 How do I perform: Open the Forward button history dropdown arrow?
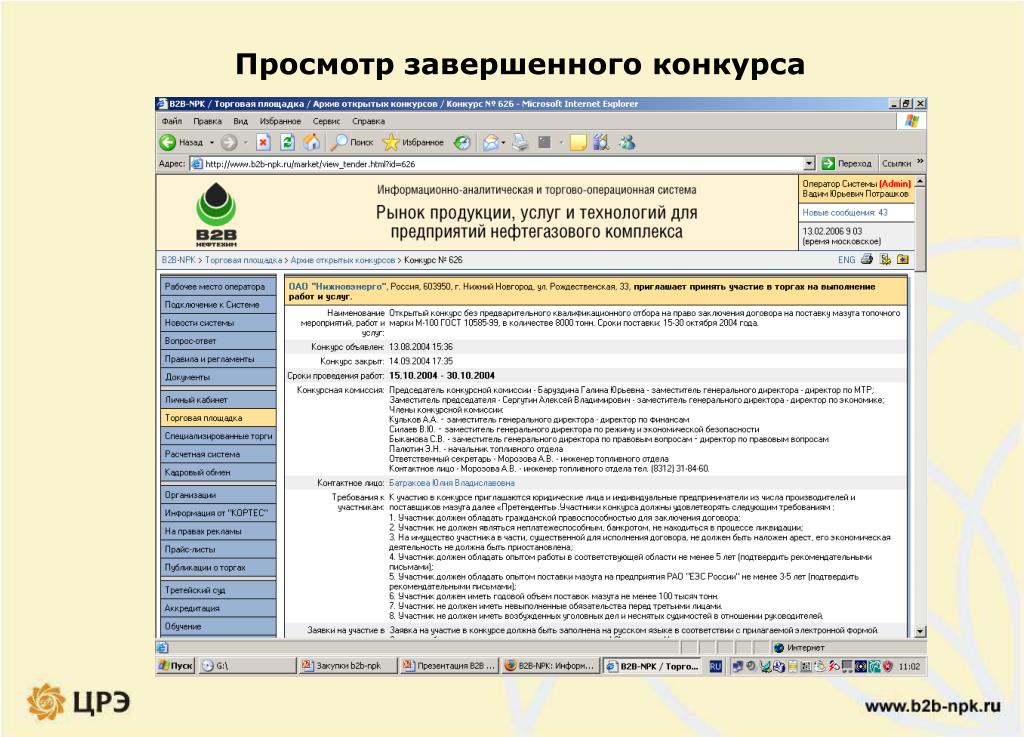[x=246, y=142]
